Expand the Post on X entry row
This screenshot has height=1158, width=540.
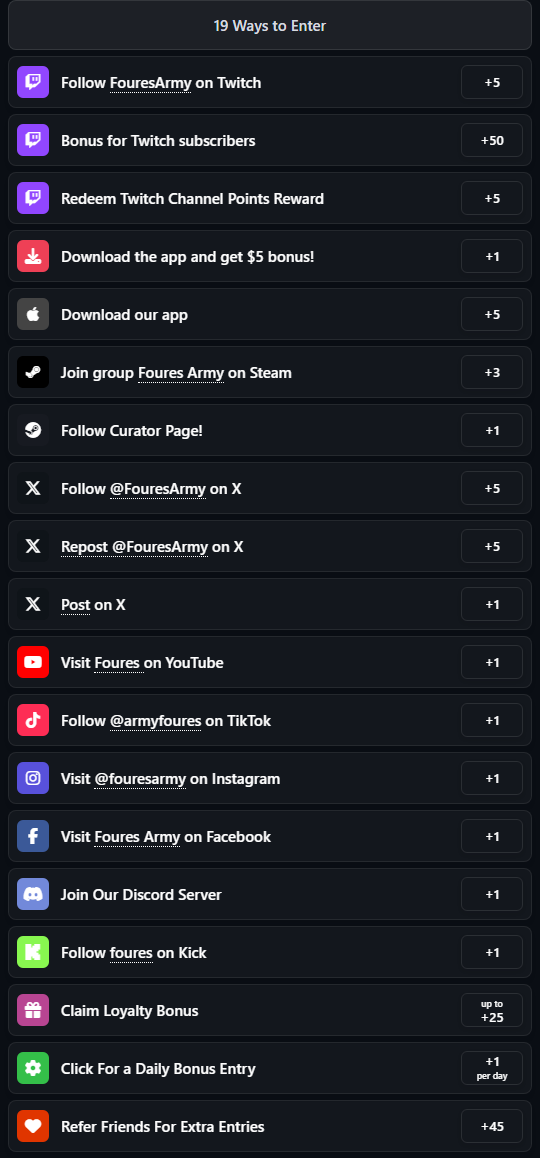pos(270,604)
